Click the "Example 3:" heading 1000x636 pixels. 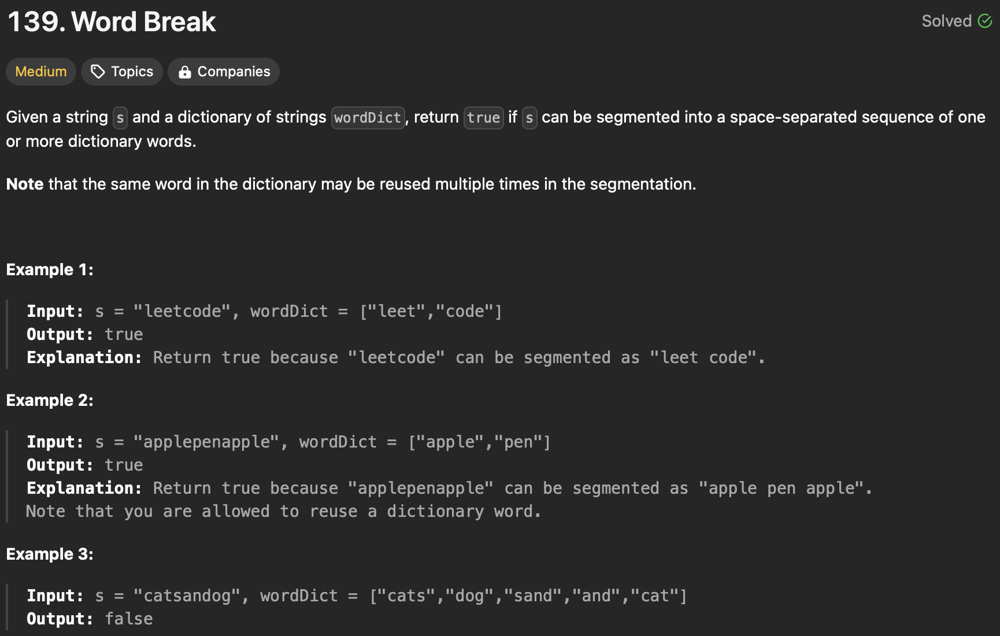click(50, 554)
